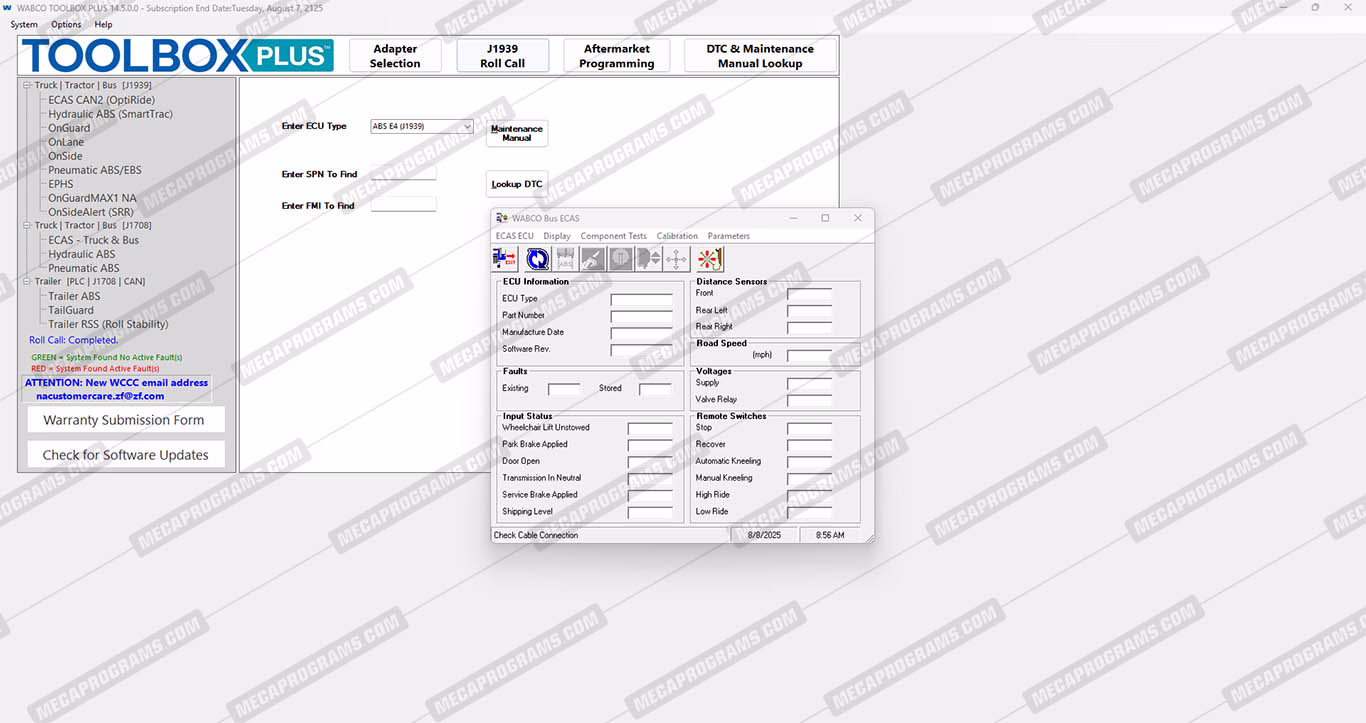The width and height of the screenshot is (1366, 723).
Task: Select OnSide in the tree
Action: pos(65,156)
